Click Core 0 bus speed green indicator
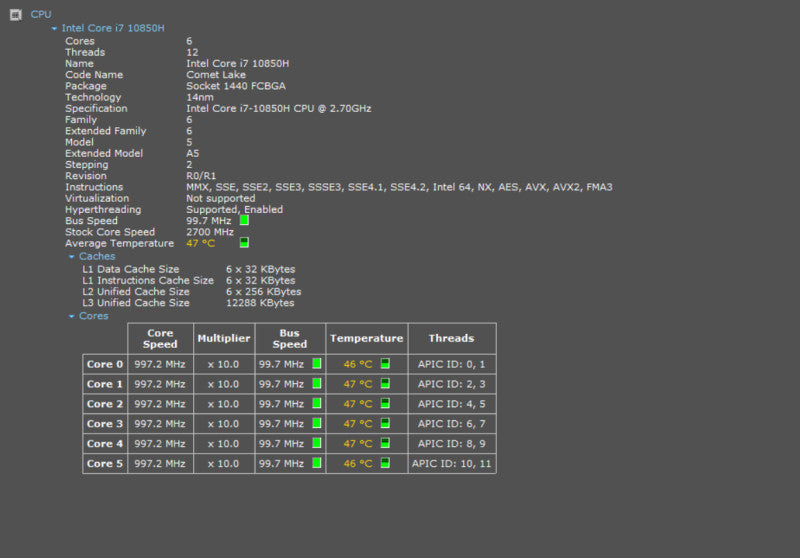Viewport: 800px width, 558px height. click(x=317, y=364)
